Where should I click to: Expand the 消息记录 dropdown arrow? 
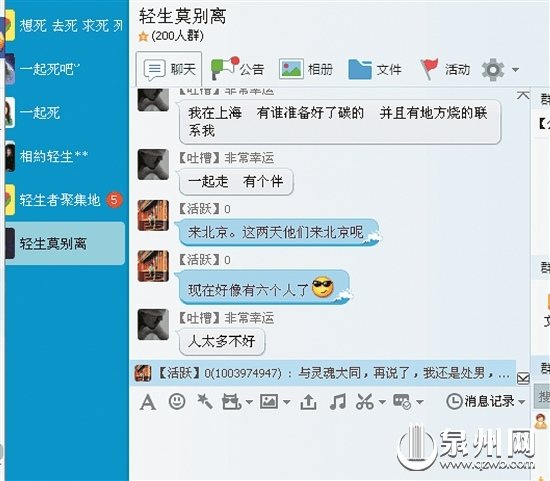[521, 402]
